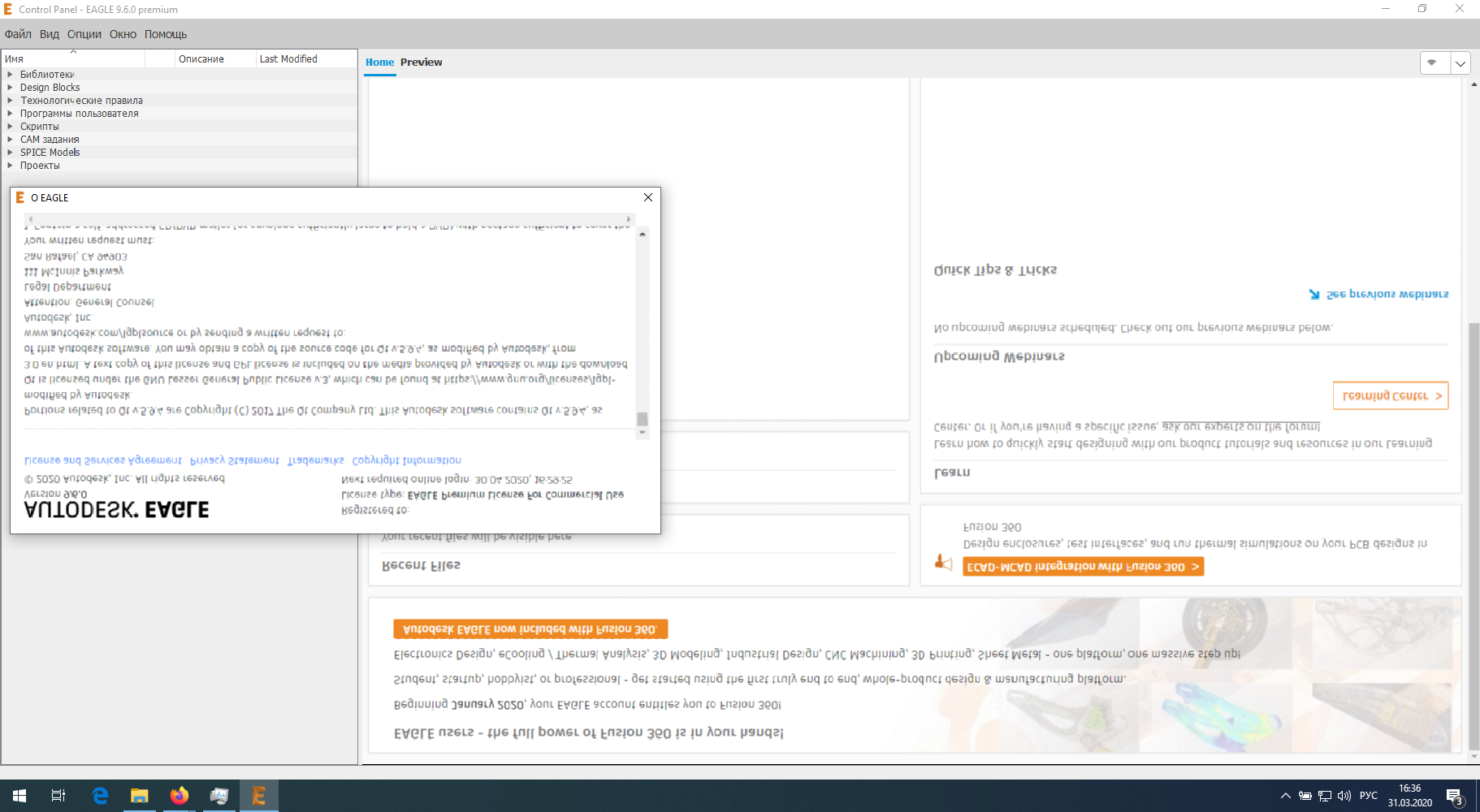Open File Explorer from the taskbar

(x=140, y=796)
